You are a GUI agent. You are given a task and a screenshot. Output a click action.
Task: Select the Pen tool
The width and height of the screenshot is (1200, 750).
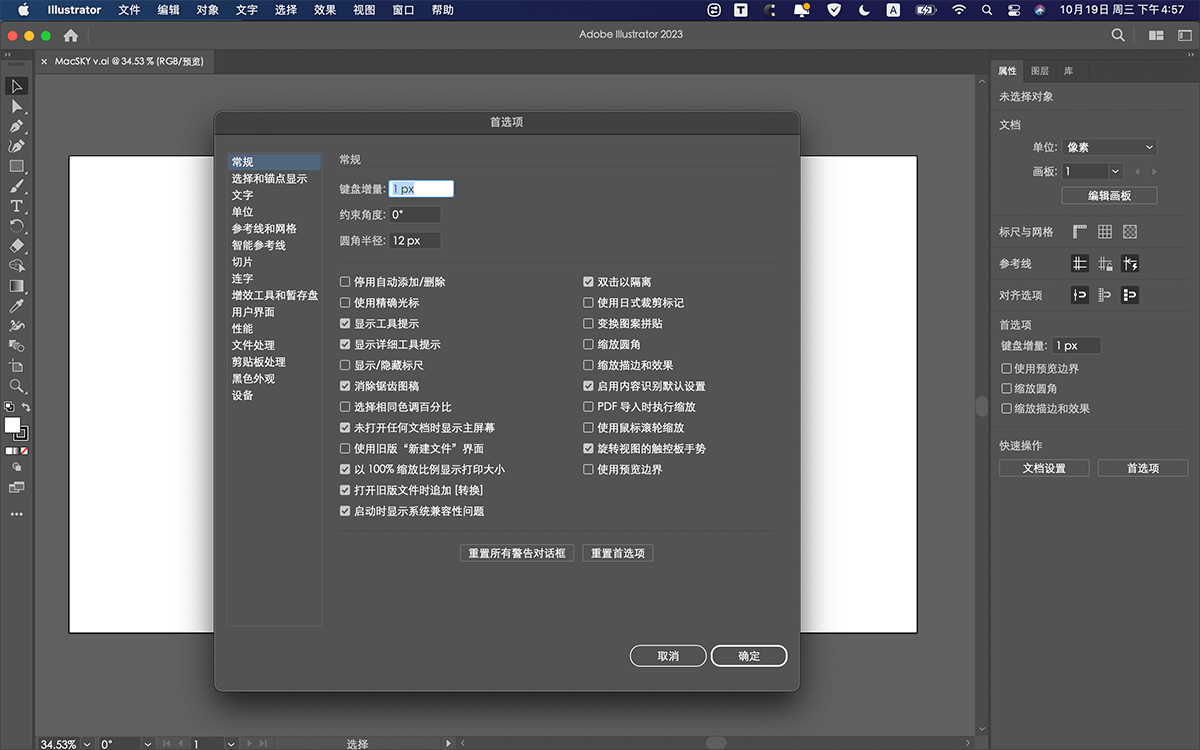click(x=17, y=127)
